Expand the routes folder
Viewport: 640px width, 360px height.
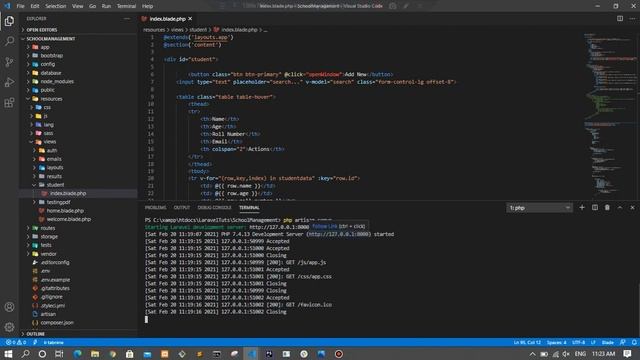47,228
